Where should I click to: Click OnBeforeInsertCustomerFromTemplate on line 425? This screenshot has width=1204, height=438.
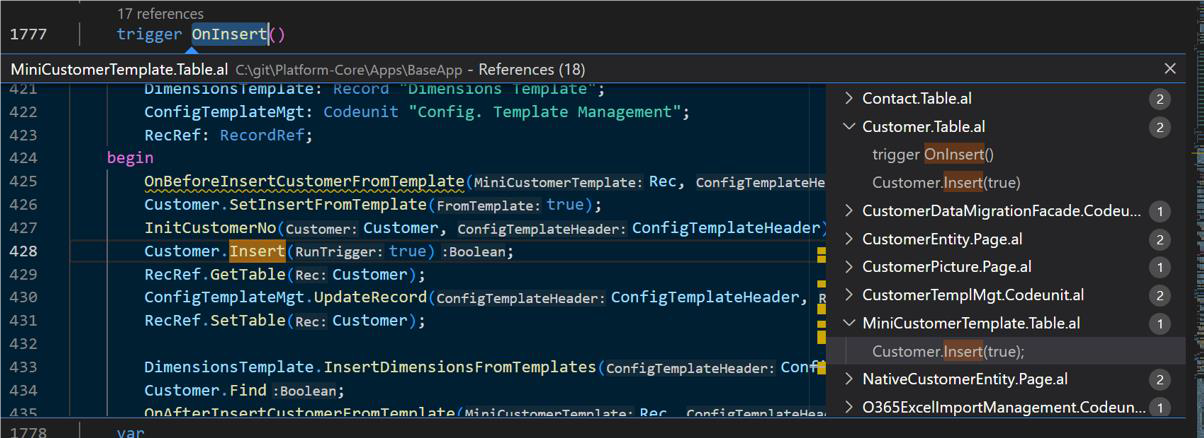(x=304, y=182)
